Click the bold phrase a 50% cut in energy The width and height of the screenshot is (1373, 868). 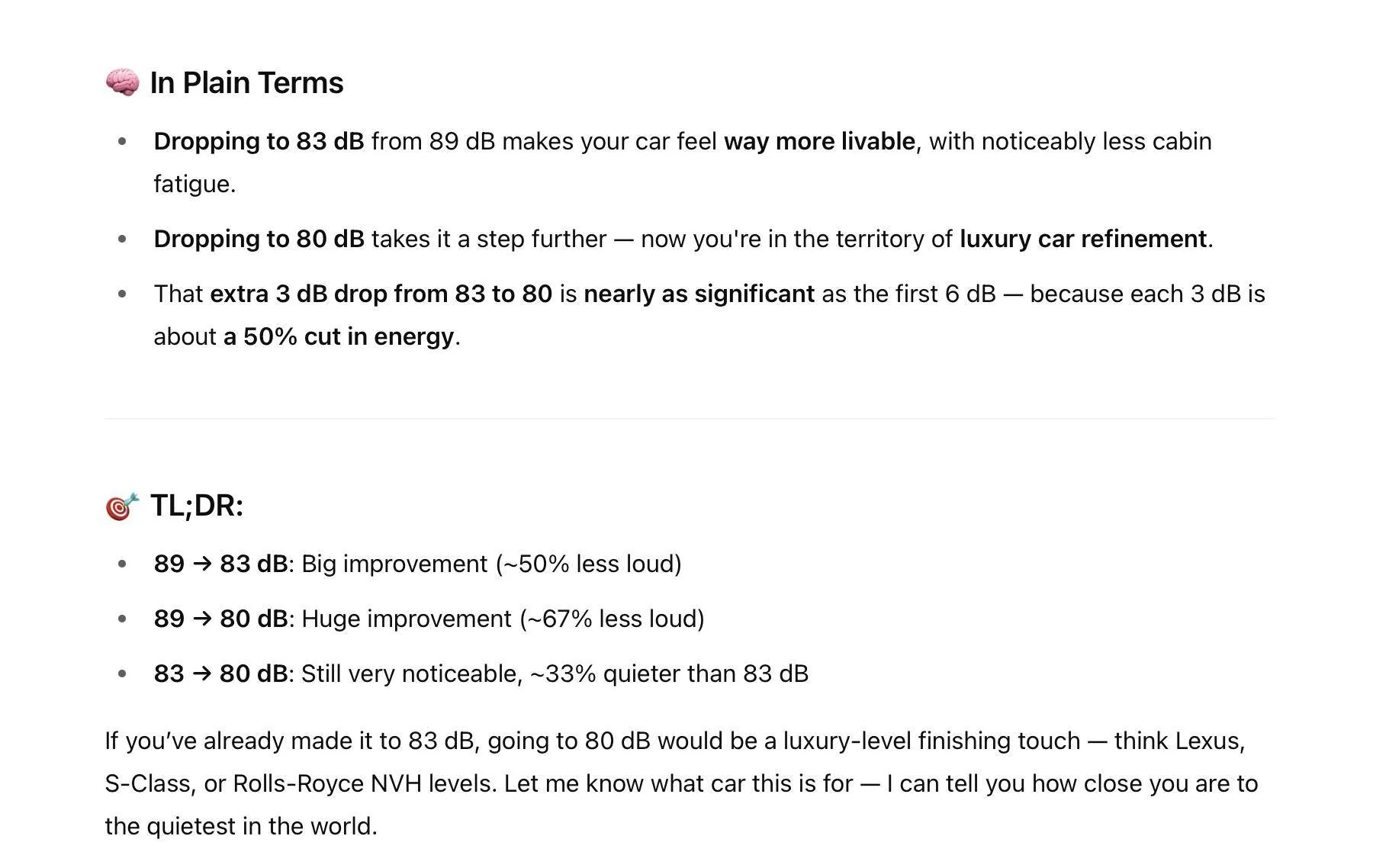click(339, 336)
